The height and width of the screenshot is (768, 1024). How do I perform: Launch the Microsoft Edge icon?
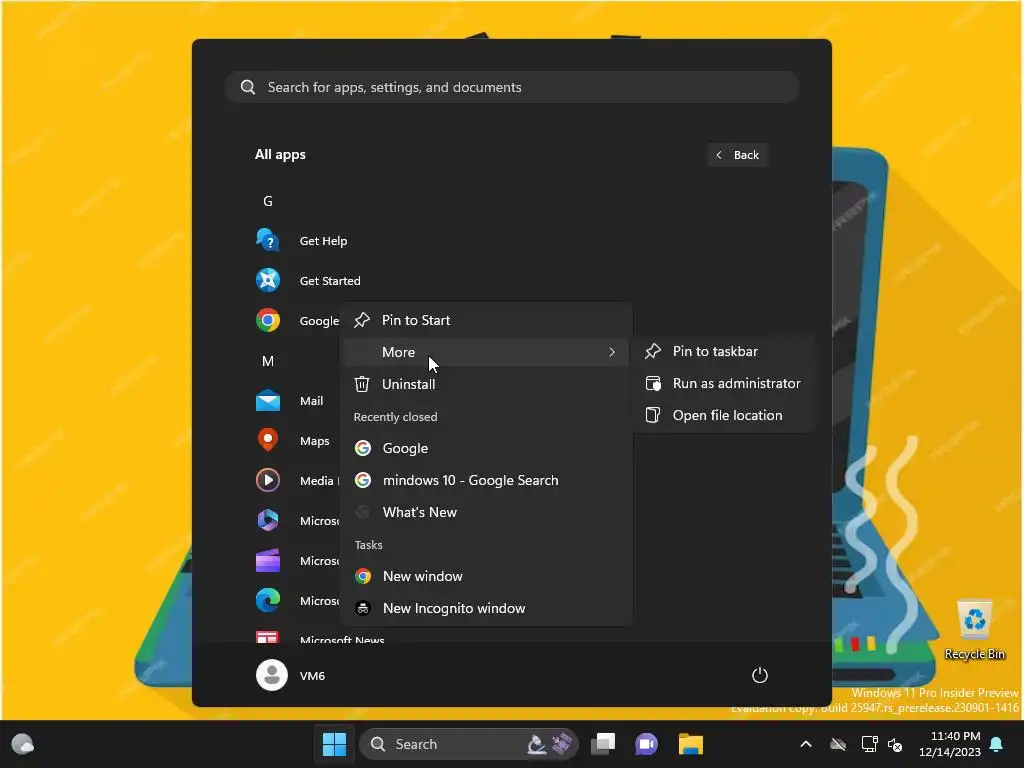268,600
